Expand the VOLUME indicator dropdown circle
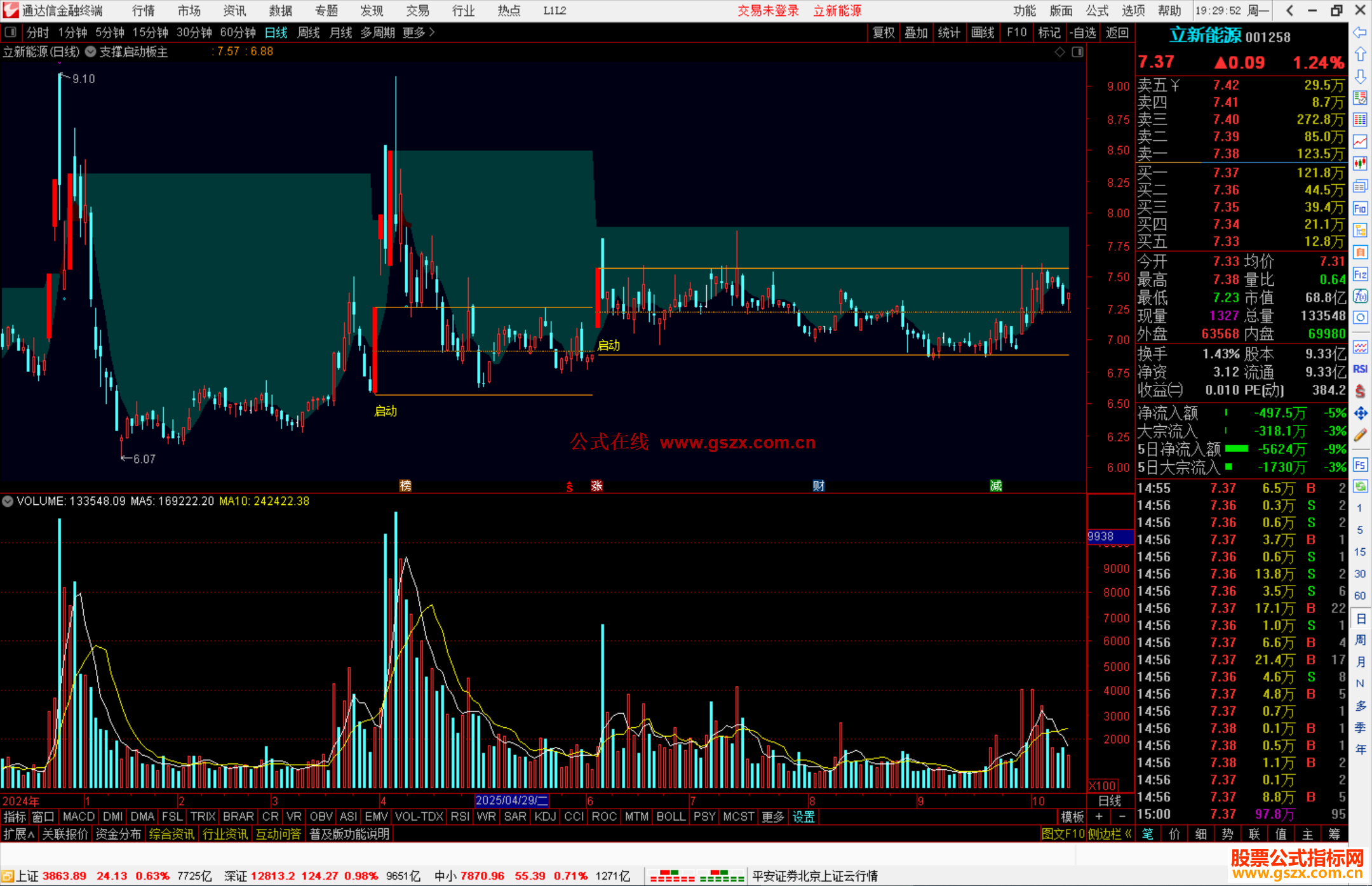The image size is (1372, 886). 8,501
